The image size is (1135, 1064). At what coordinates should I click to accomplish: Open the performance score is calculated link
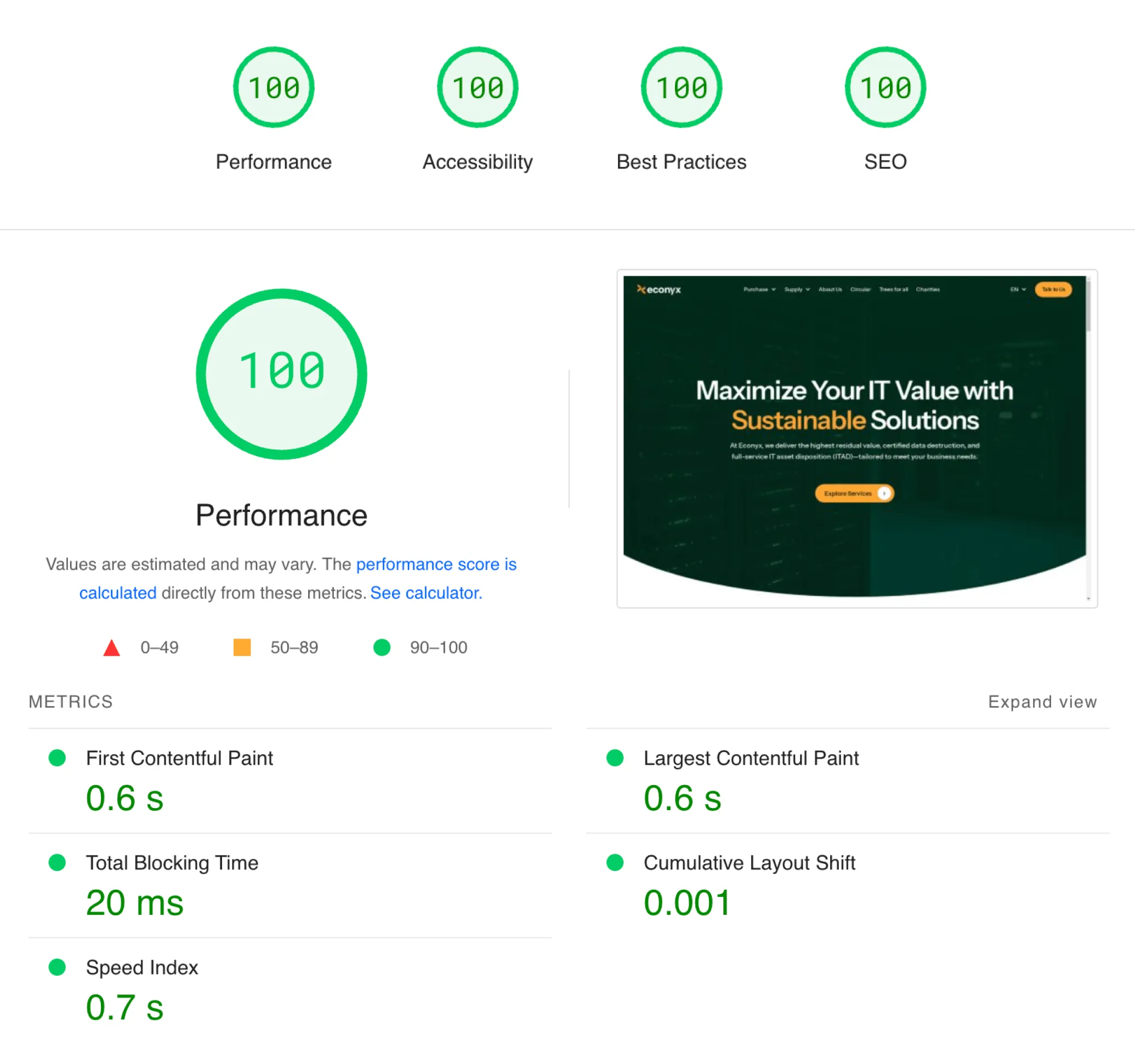coord(435,564)
